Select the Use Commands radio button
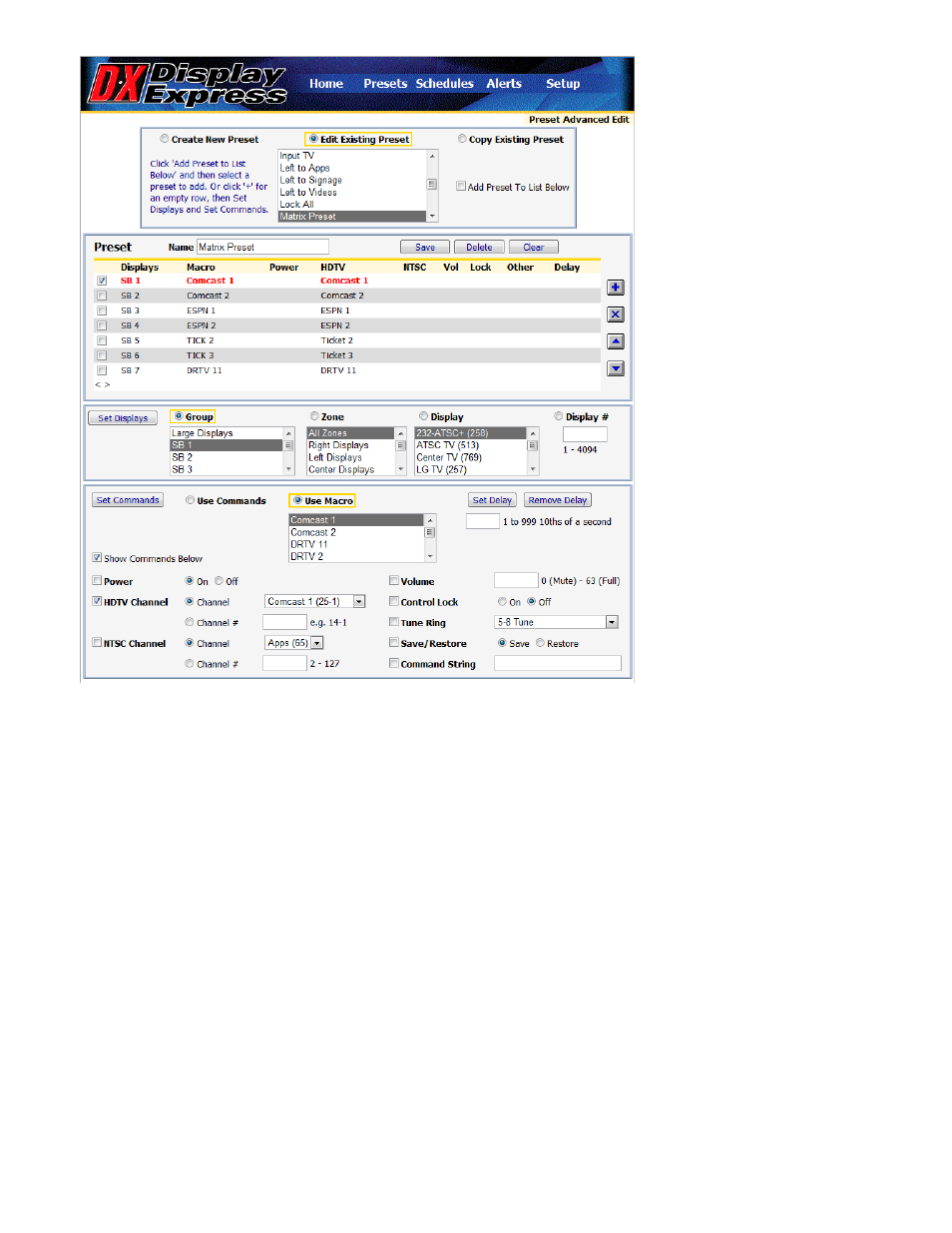 (x=190, y=500)
